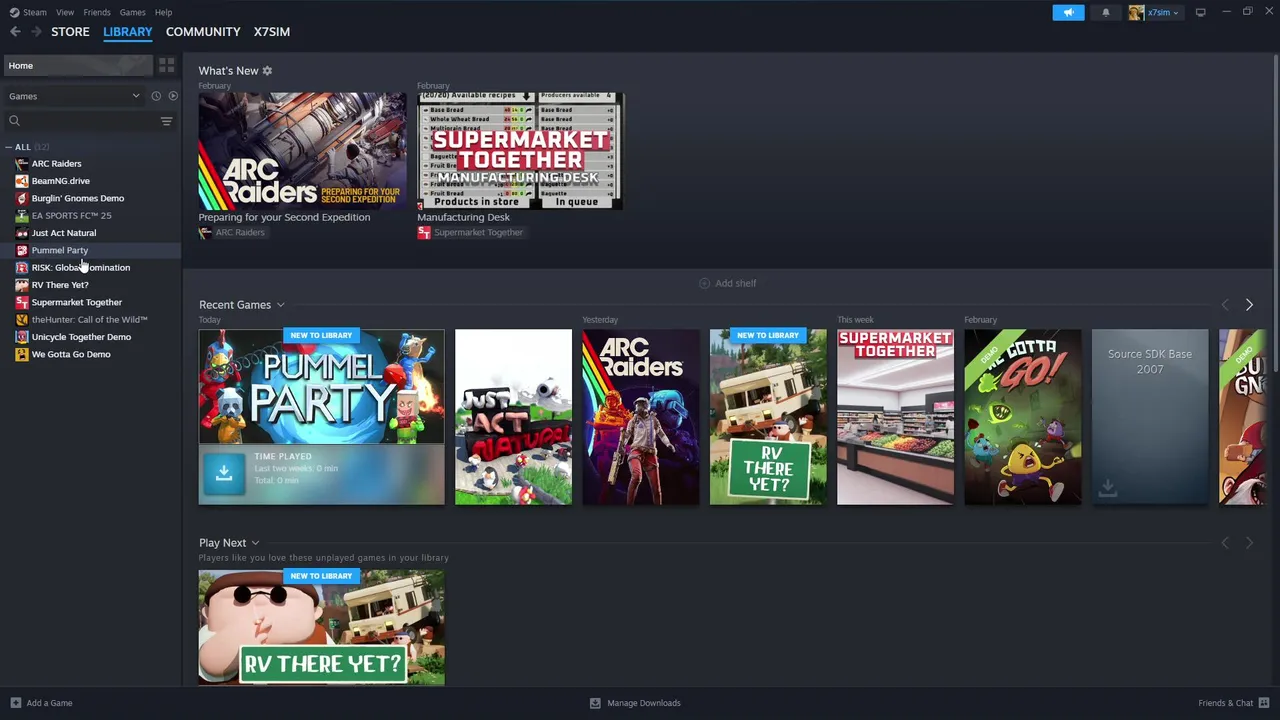
Task: Open What's New settings gear
Action: tap(267, 71)
